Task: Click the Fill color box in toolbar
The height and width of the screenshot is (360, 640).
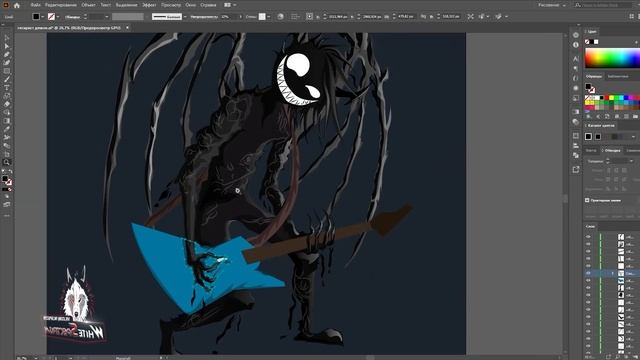Action: click(x=5, y=179)
